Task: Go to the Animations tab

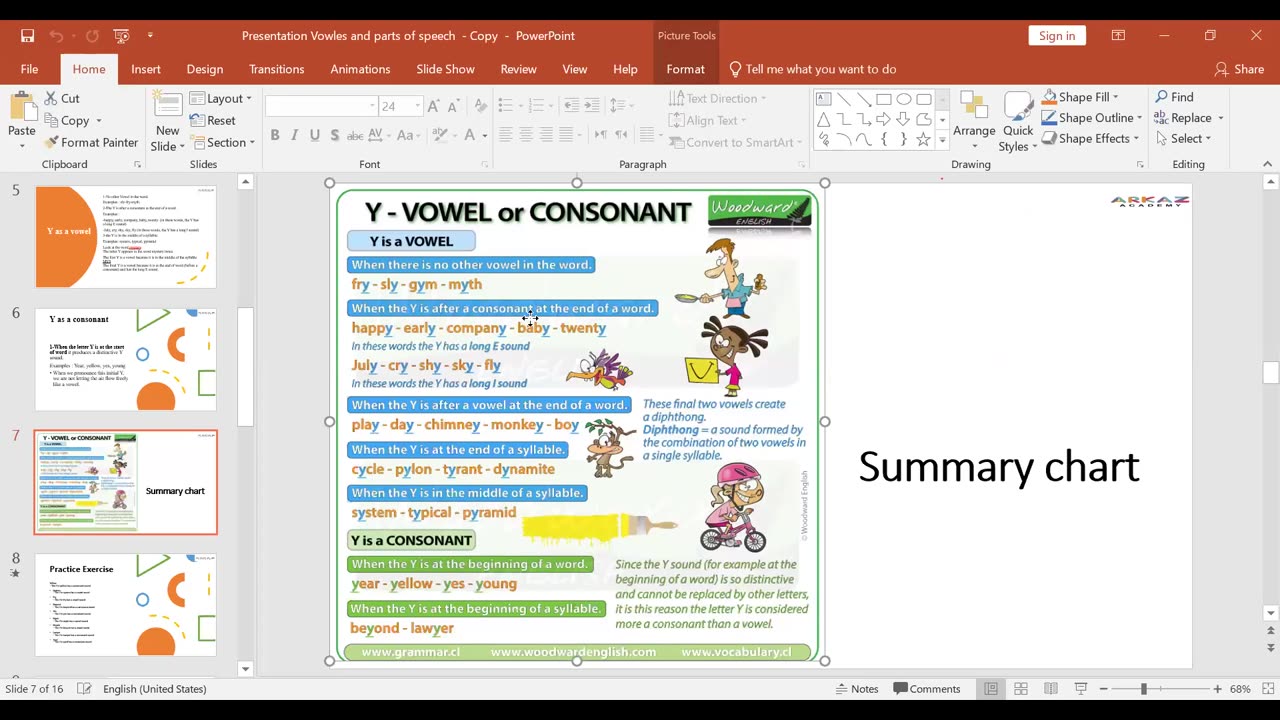Action: click(x=360, y=69)
